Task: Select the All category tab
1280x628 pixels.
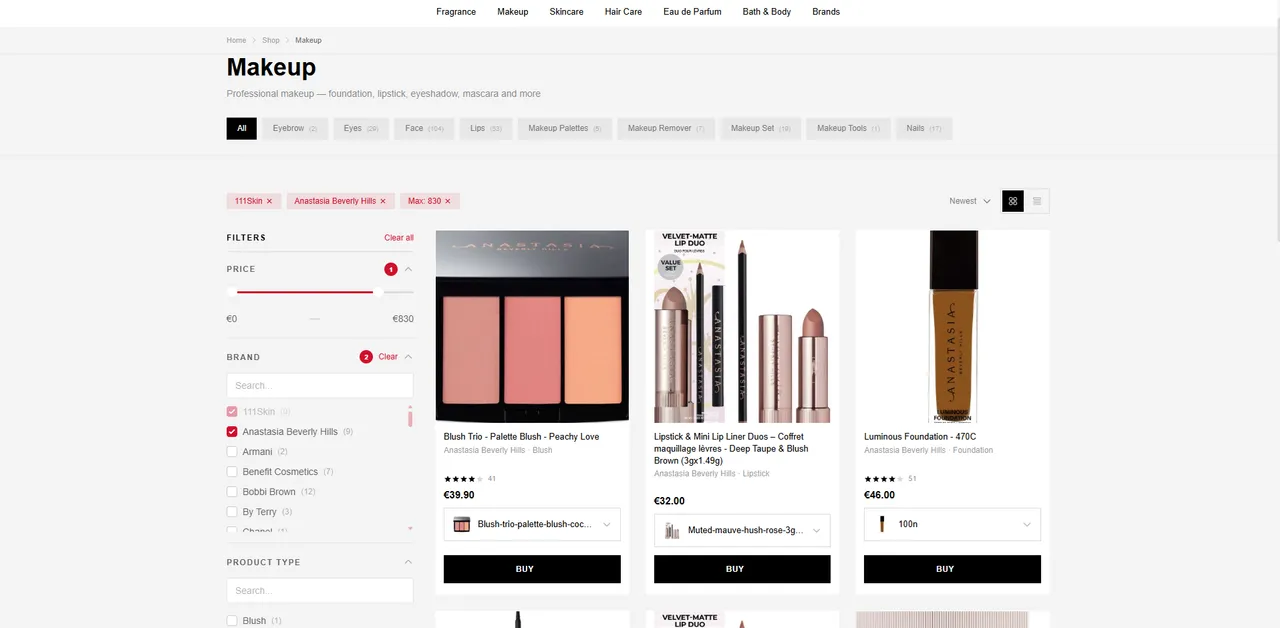Action: 242,128
